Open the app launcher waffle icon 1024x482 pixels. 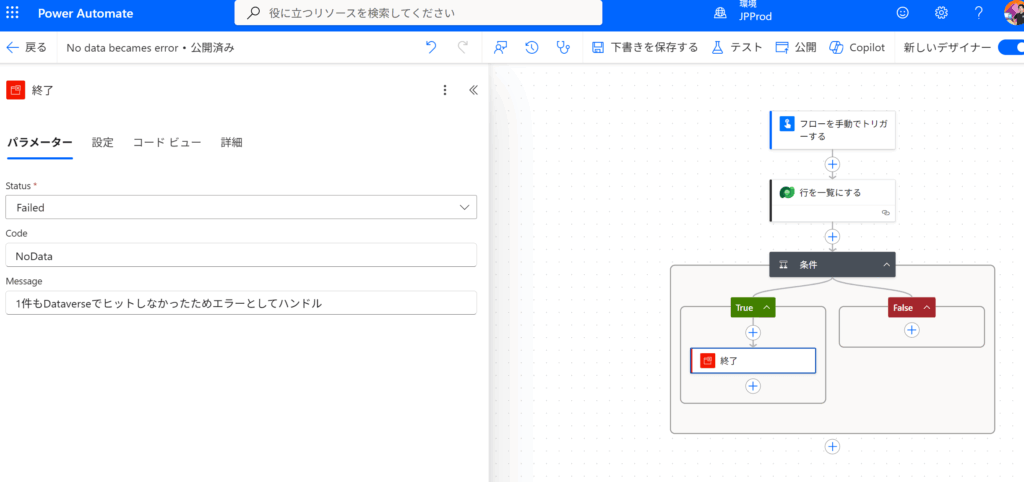pyautogui.click(x=14, y=13)
